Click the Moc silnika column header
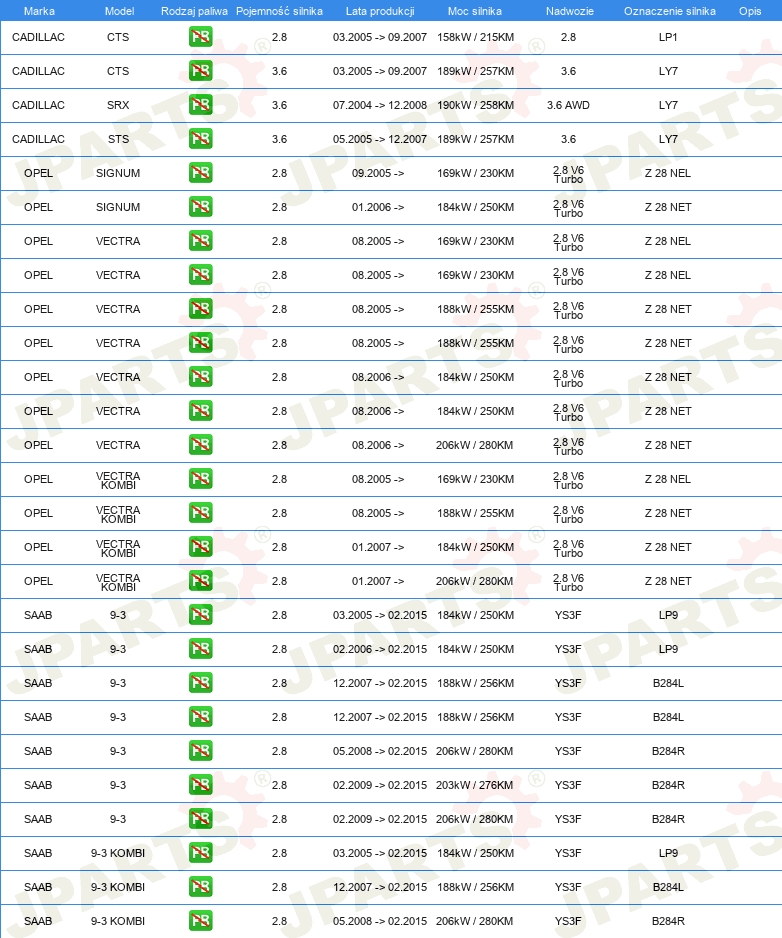 [x=474, y=11]
